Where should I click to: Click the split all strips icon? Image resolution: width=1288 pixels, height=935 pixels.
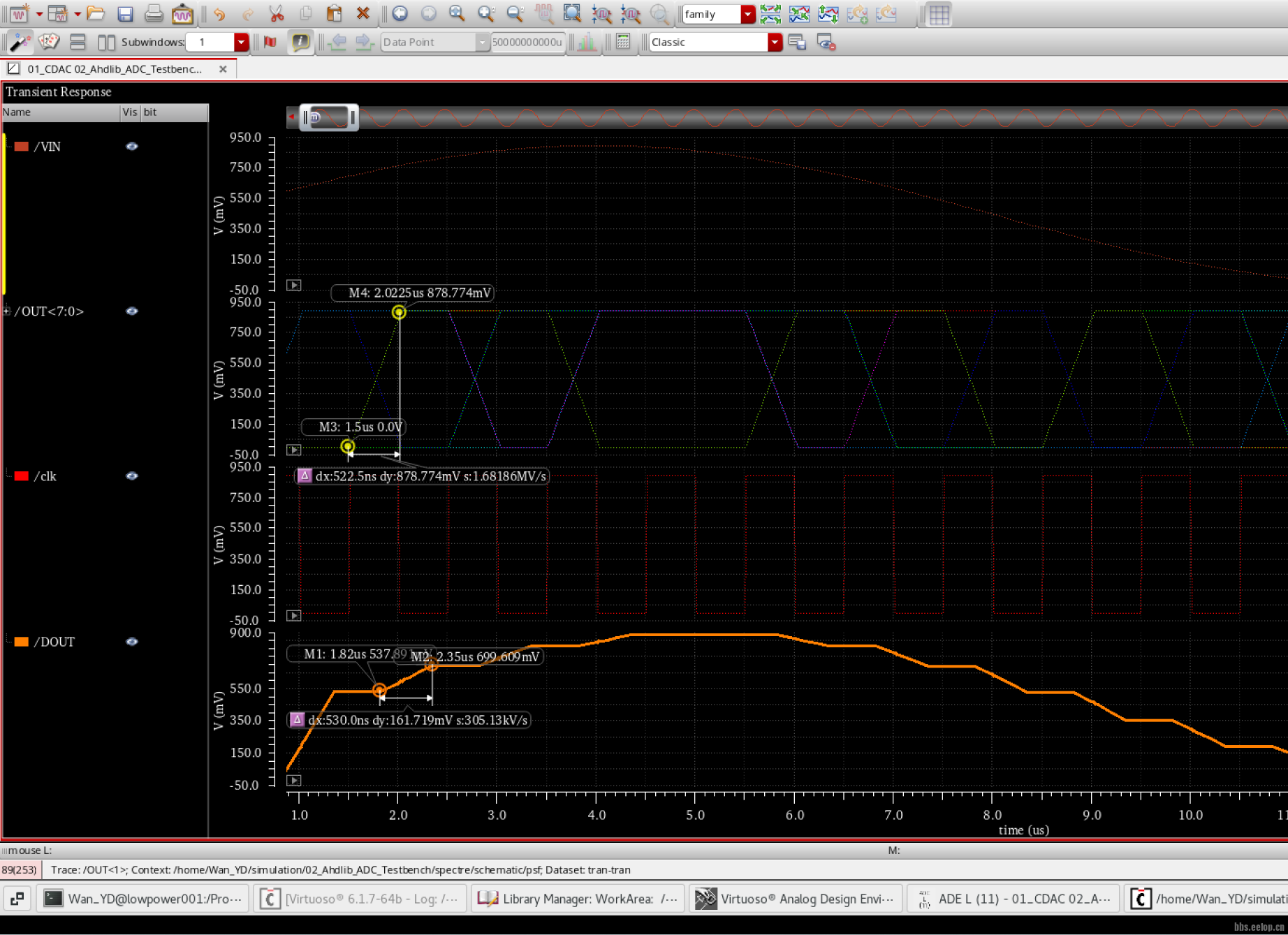[770, 13]
